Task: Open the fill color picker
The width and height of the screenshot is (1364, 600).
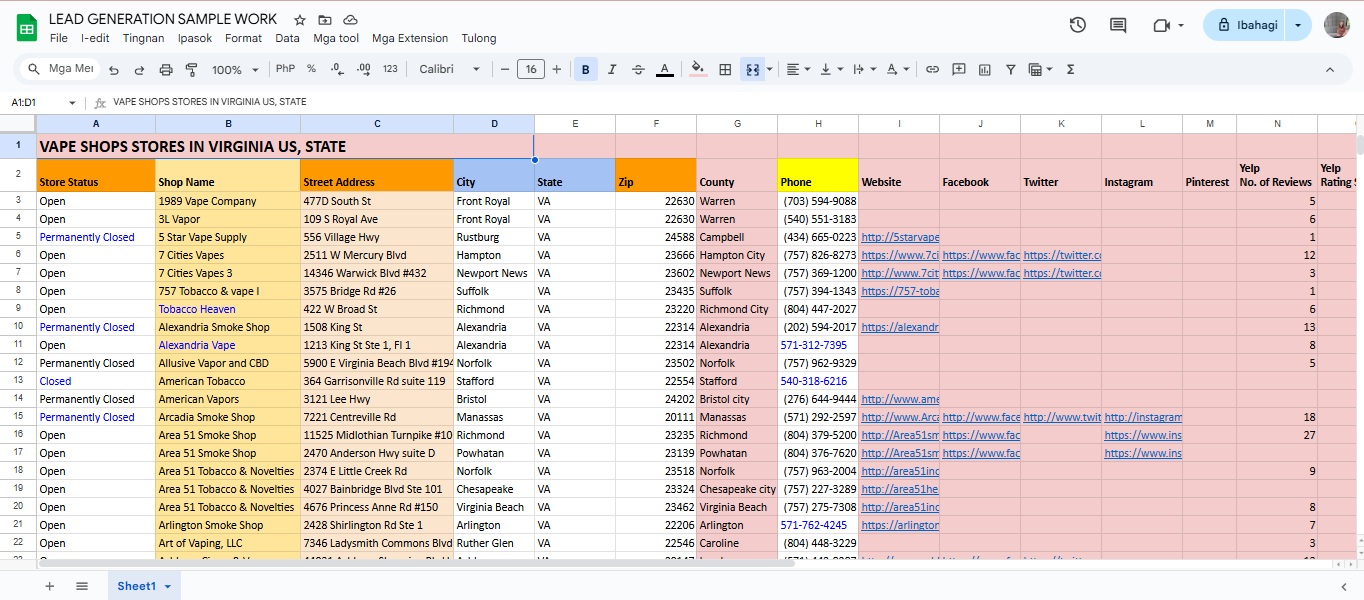Action: tap(698, 70)
